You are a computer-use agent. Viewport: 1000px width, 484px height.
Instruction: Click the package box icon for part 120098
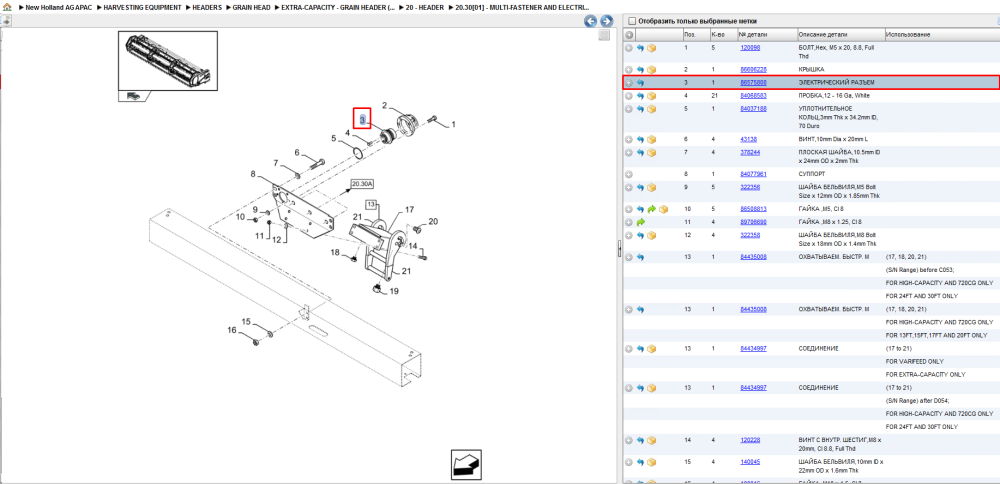(652, 48)
